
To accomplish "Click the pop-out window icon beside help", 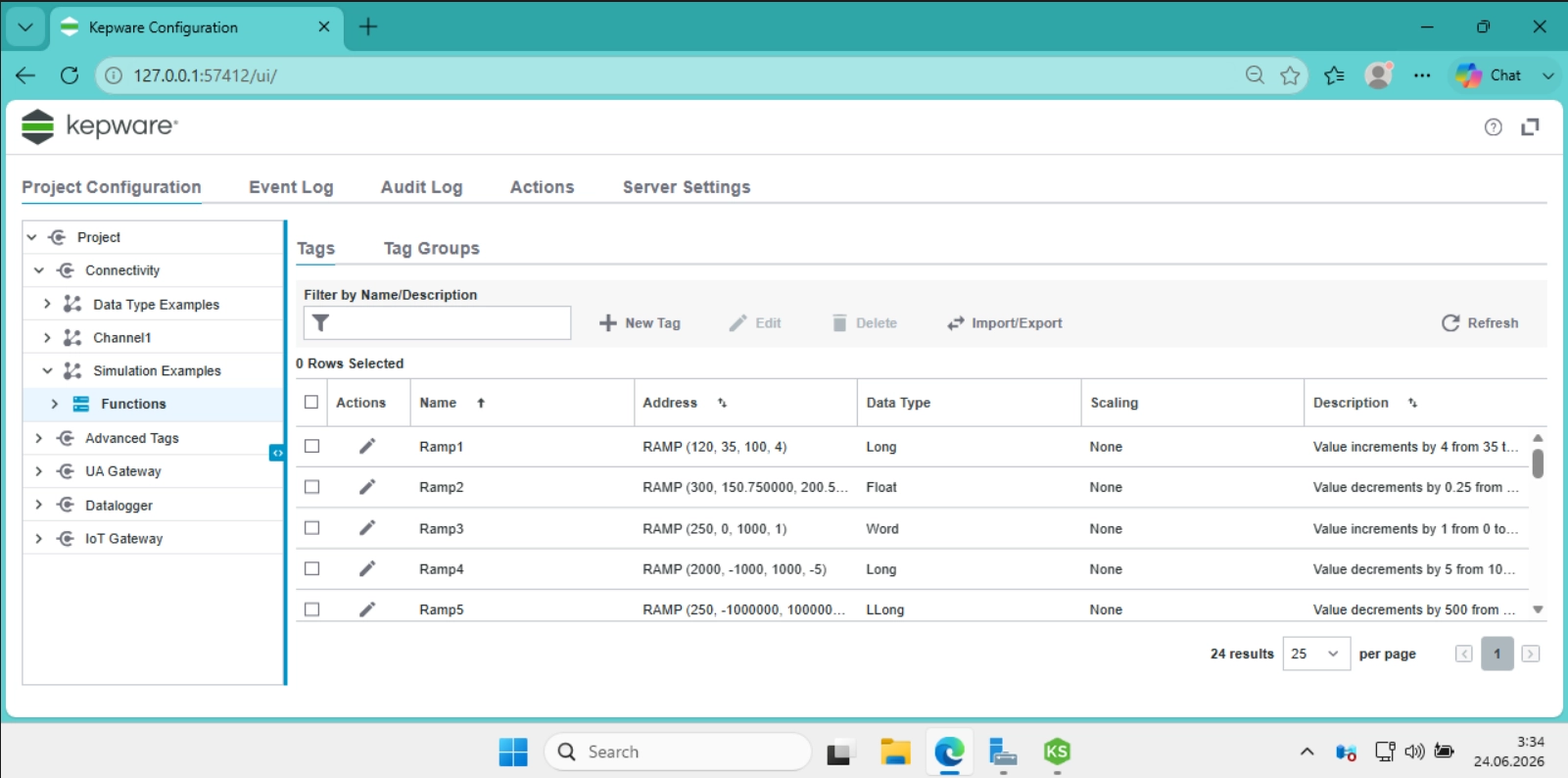I will point(1530,126).
